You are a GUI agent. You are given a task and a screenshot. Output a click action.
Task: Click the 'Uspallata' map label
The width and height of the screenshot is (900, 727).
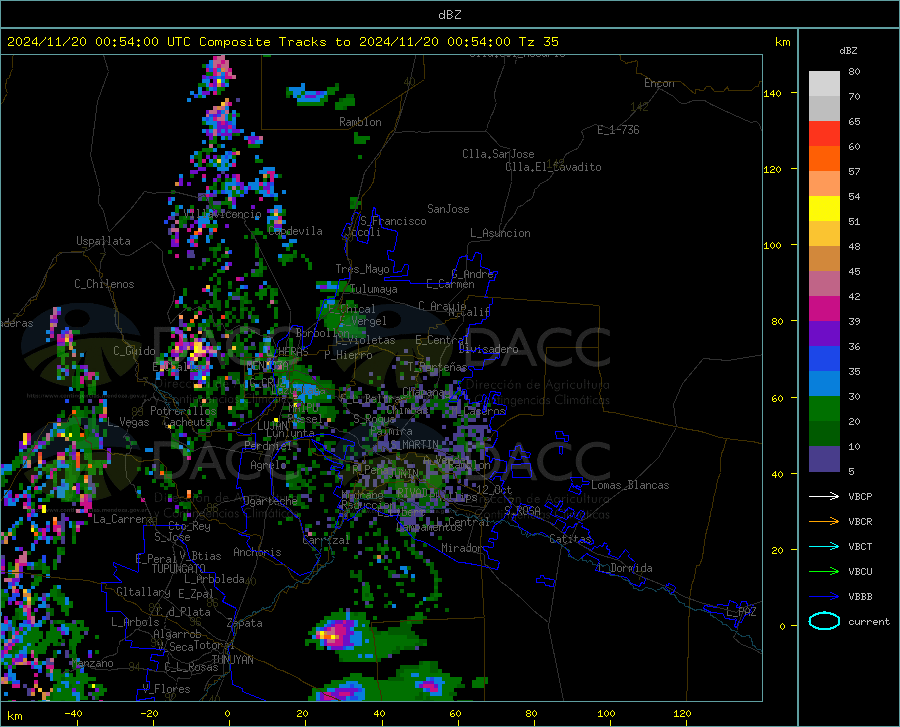tap(103, 241)
